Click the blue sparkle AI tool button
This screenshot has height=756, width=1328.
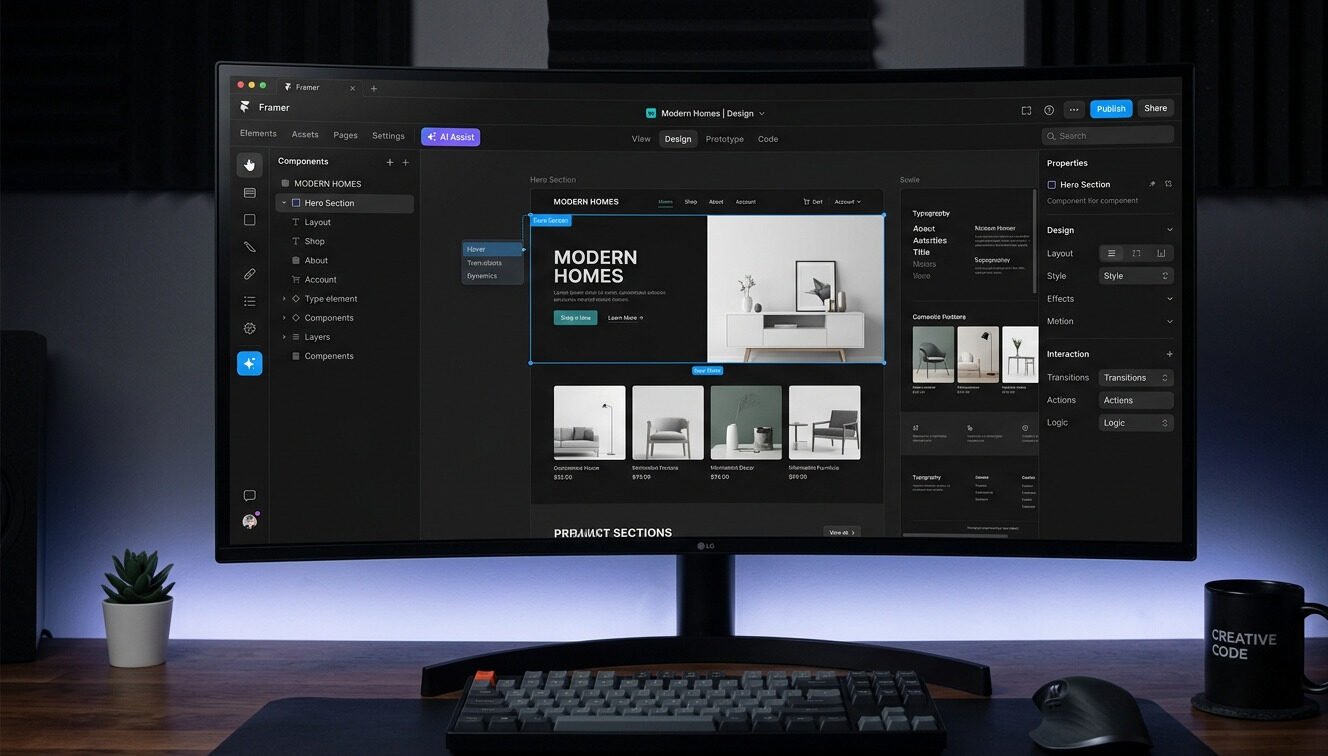coord(249,363)
